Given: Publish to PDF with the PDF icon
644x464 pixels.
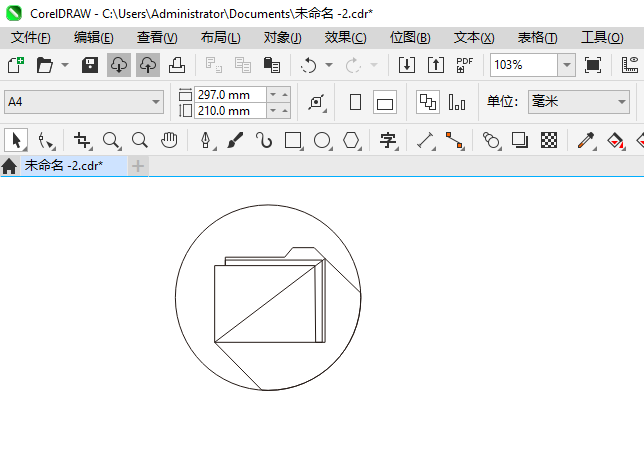Looking at the screenshot, I should (x=465, y=65).
